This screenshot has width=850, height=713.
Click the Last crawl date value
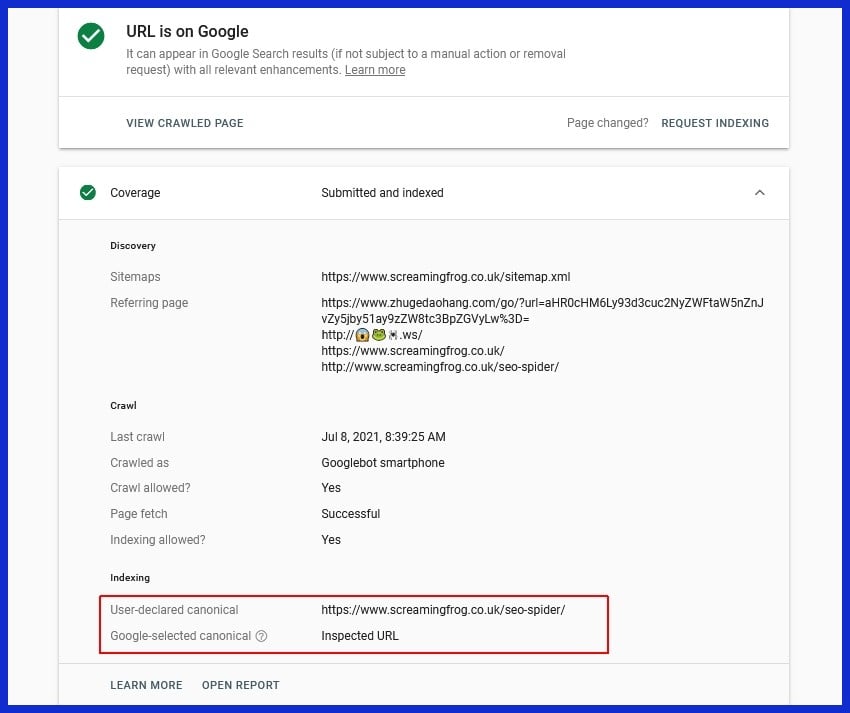pyautogui.click(x=383, y=437)
